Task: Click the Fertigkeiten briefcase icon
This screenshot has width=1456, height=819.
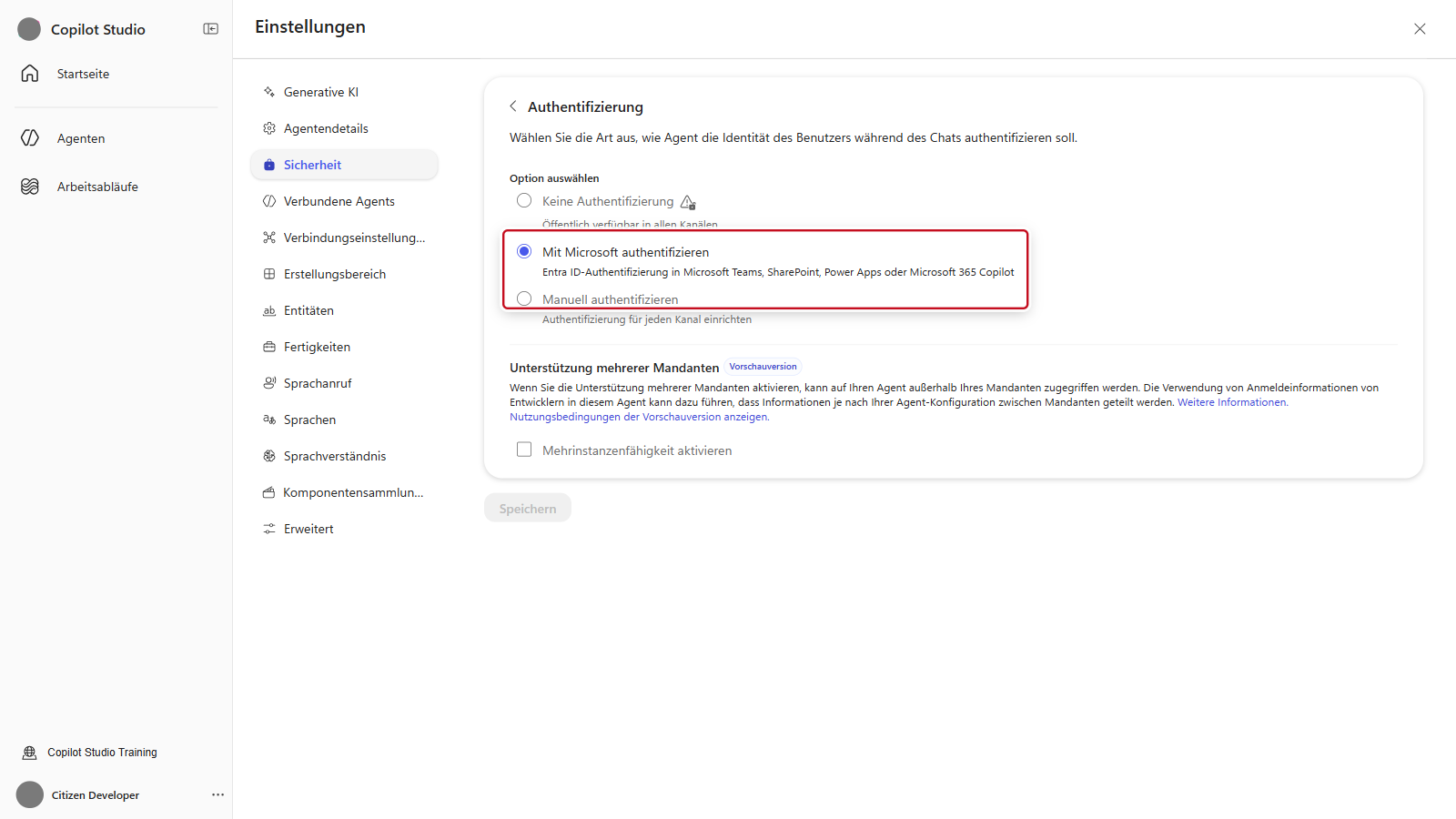Action: pyautogui.click(x=269, y=347)
